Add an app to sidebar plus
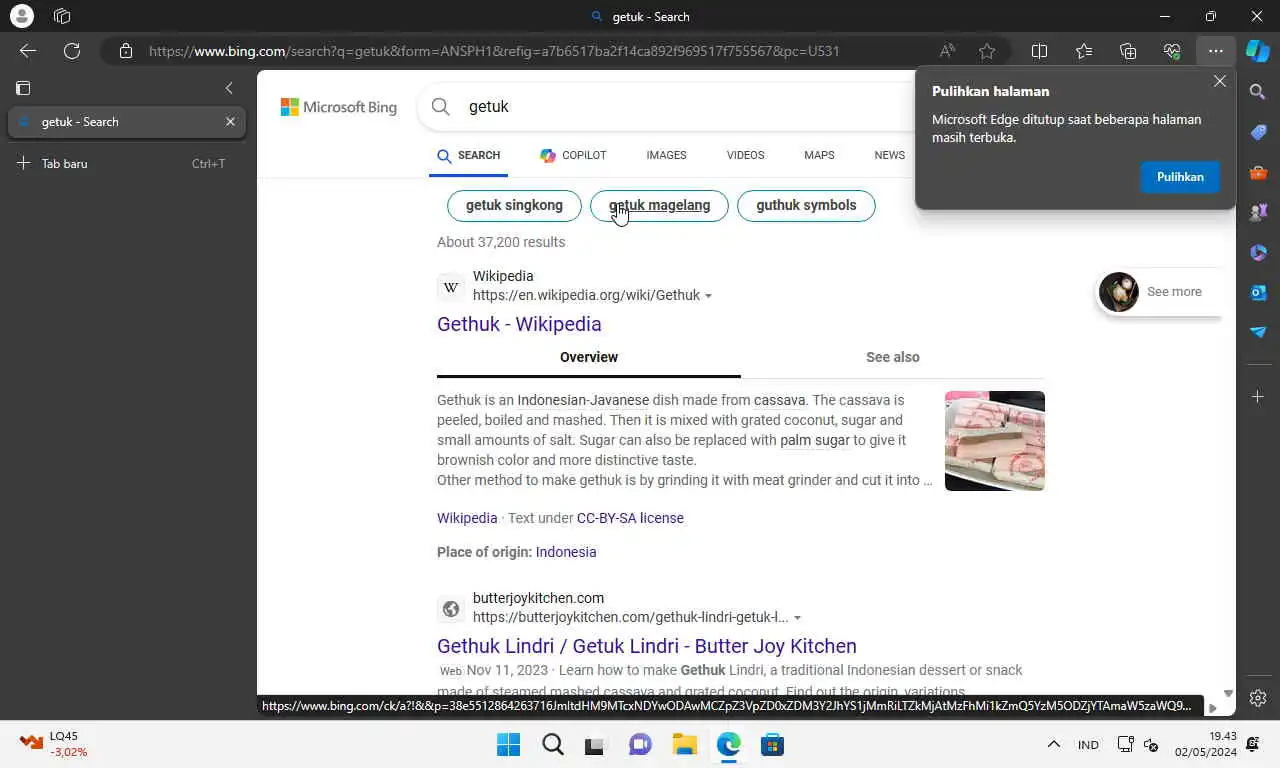The height and width of the screenshot is (768, 1280). click(x=1258, y=397)
